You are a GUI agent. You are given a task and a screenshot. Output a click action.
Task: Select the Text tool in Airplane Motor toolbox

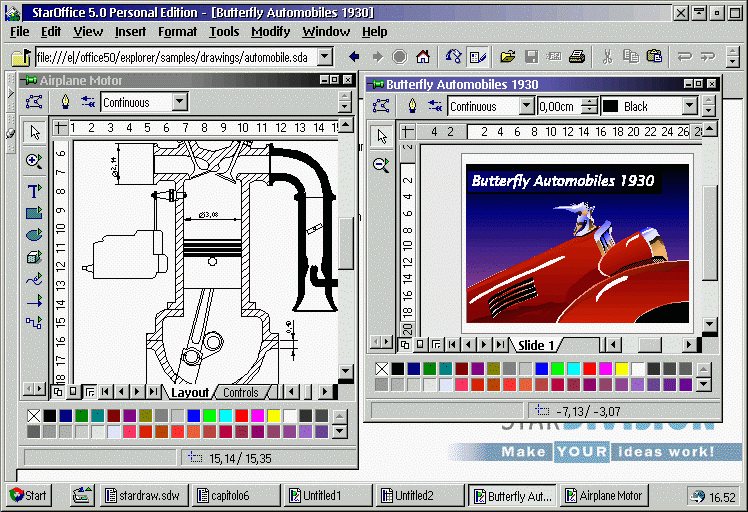pyautogui.click(x=34, y=191)
